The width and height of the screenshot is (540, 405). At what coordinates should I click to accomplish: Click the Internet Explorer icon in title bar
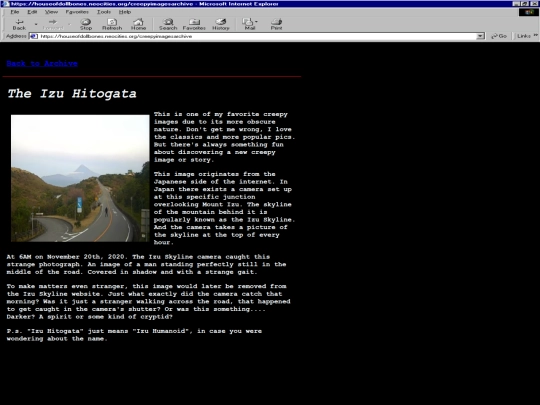tap(5, 4)
